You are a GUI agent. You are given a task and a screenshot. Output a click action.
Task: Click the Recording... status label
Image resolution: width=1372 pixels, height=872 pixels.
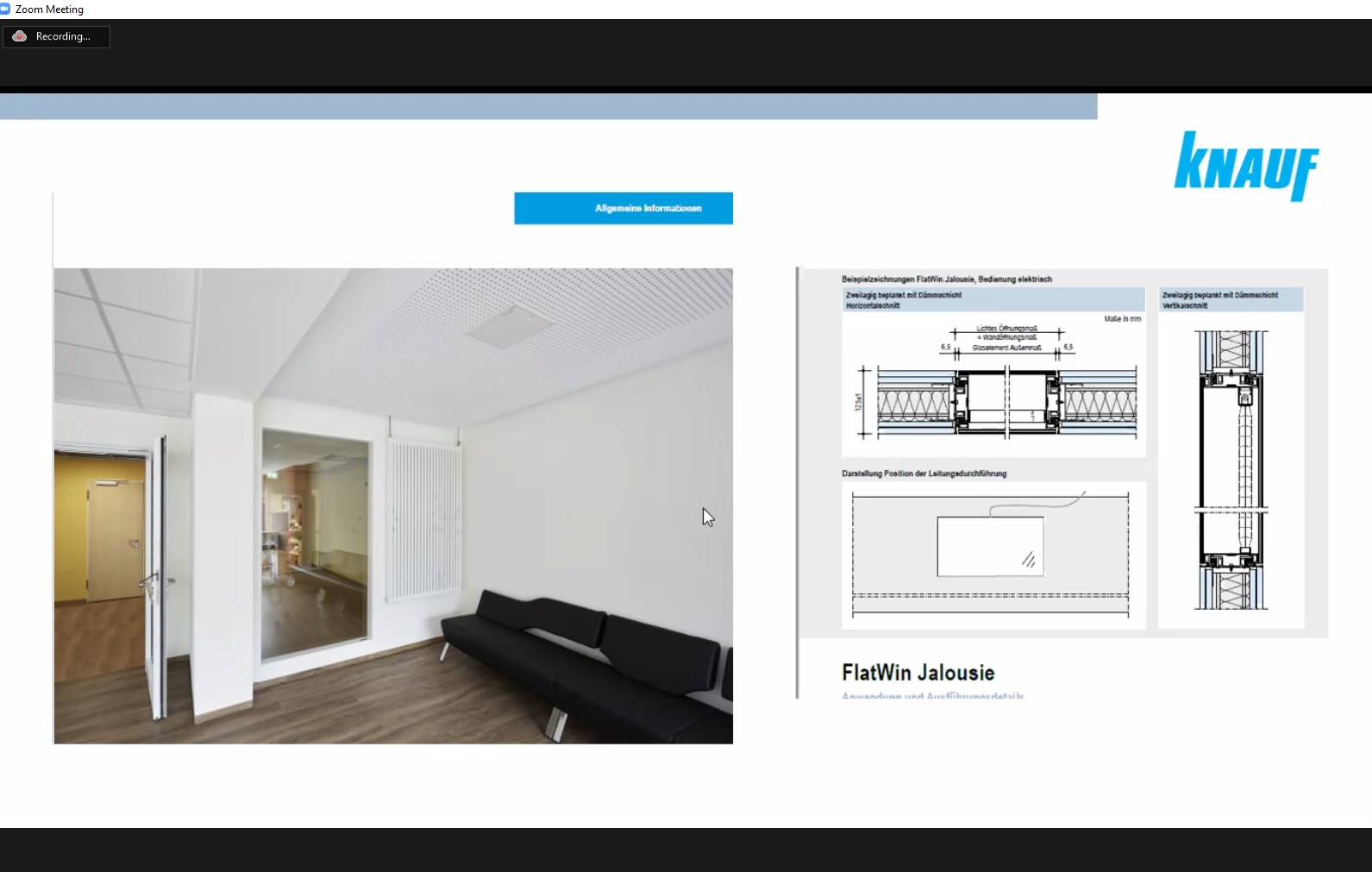63,36
